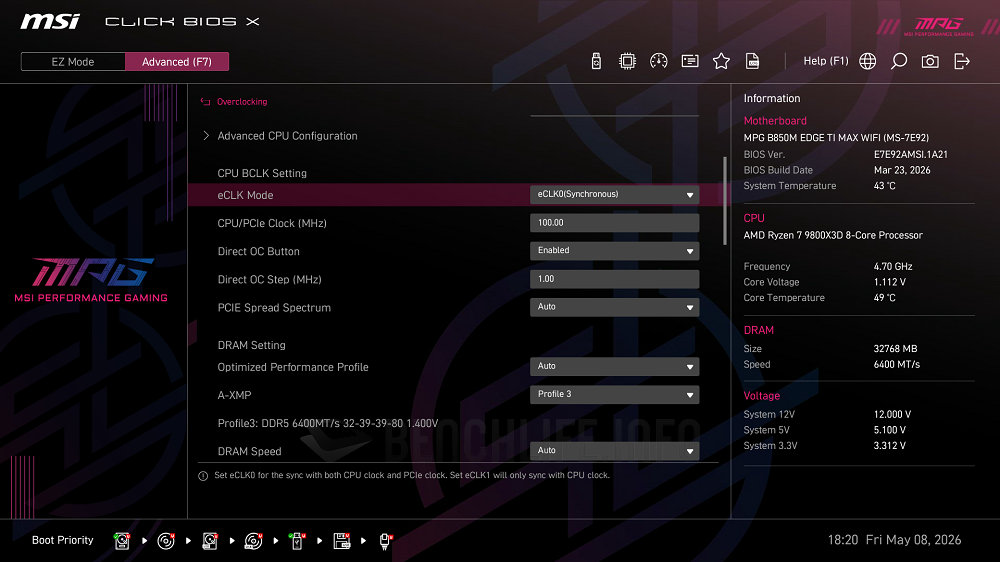Open the M-Flash USB BIOS update icon
The height and width of the screenshot is (562, 1000).
point(596,61)
